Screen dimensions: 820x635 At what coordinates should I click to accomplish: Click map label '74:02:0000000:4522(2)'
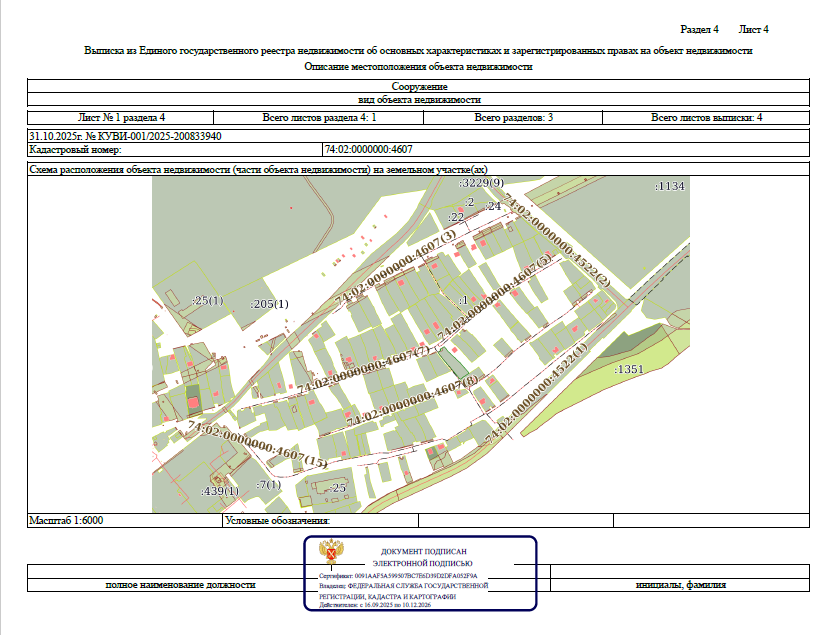[556, 241]
